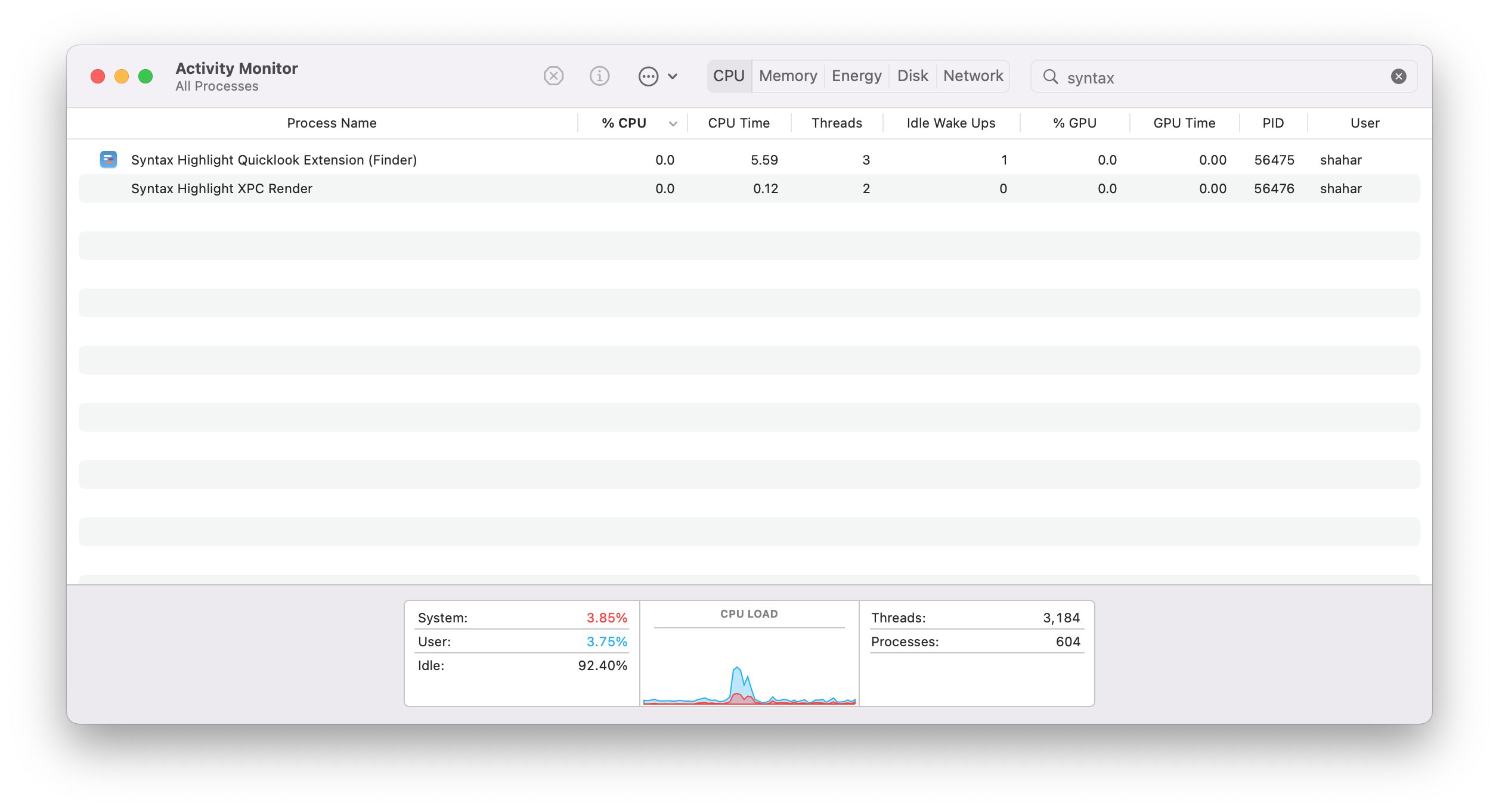Click PID value 56475

[1274, 160]
